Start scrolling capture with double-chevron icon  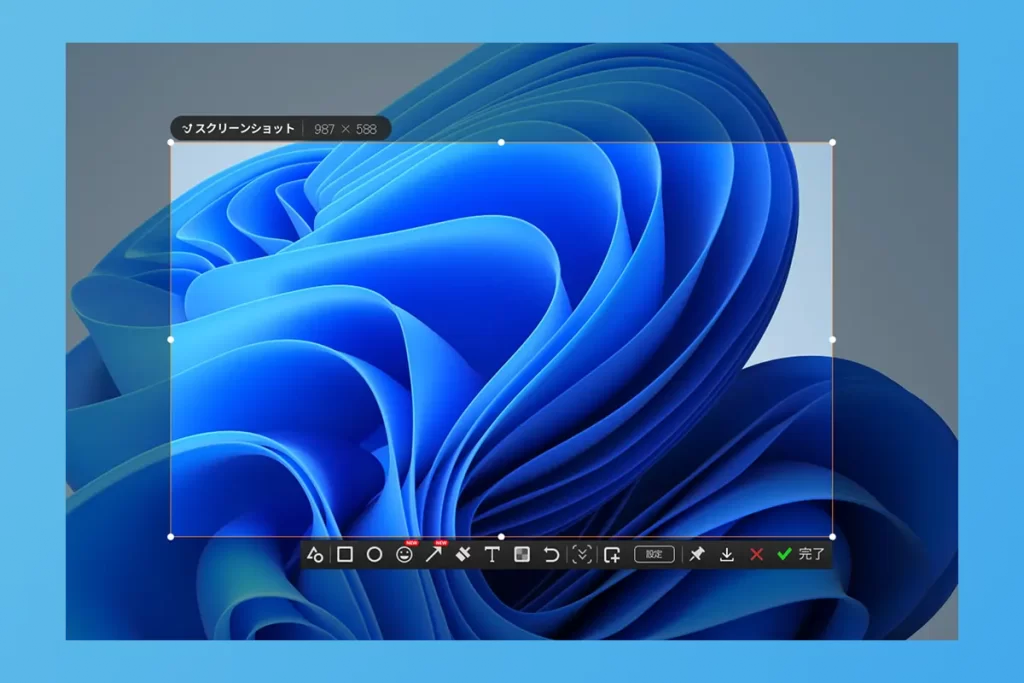581,554
